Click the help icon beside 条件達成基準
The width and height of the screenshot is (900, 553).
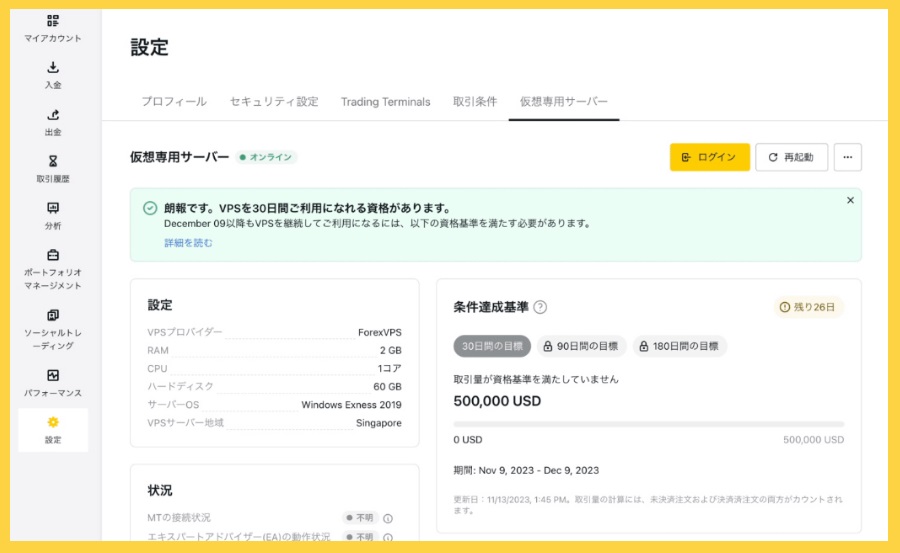pyautogui.click(x=540, y=307)
